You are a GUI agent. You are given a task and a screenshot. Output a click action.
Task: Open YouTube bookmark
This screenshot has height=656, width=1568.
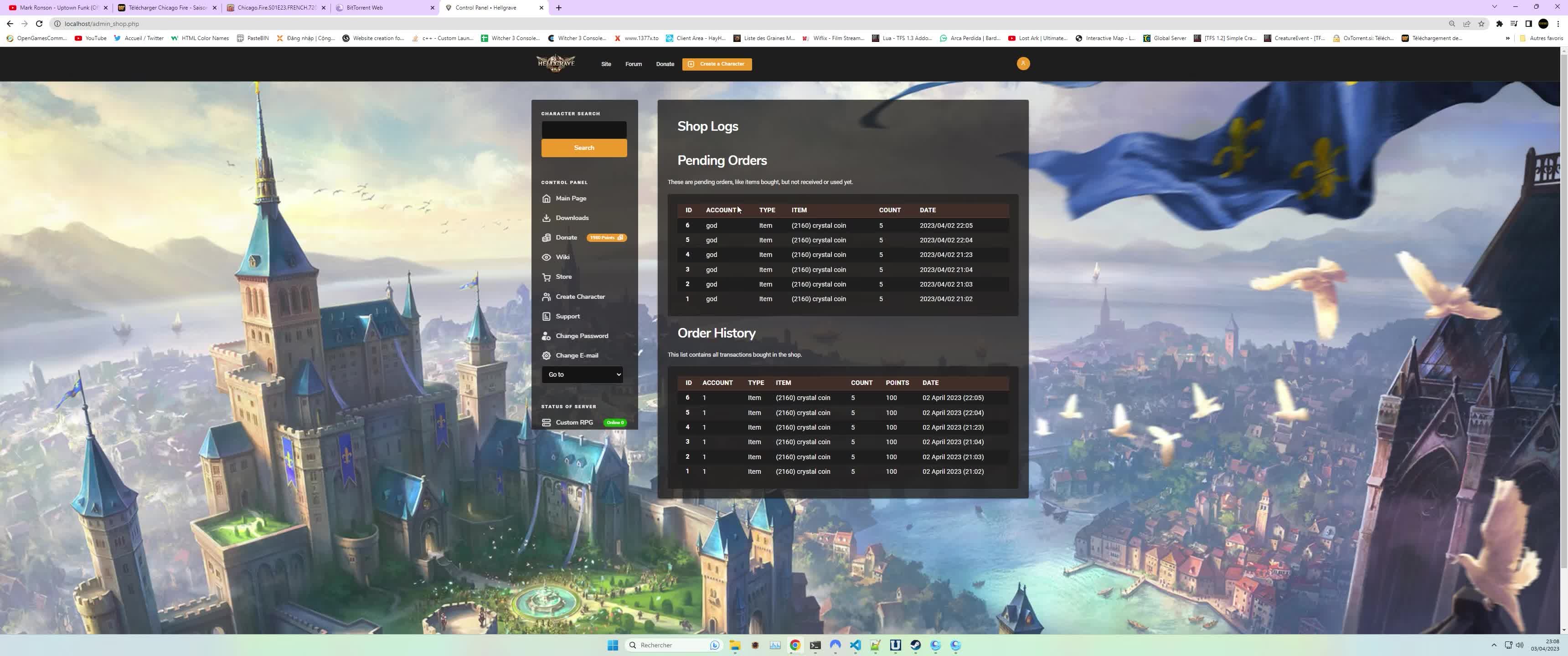click(91, 38)
